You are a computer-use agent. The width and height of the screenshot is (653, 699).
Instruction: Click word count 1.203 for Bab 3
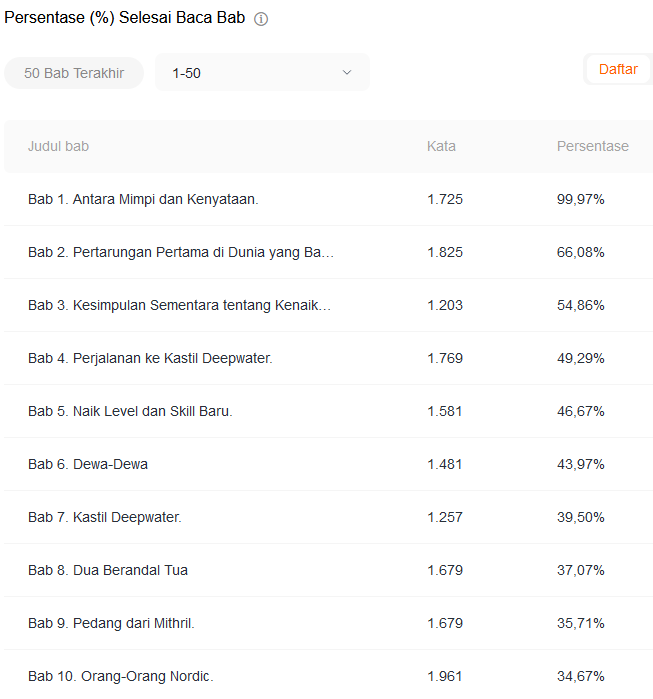[445, 305]
